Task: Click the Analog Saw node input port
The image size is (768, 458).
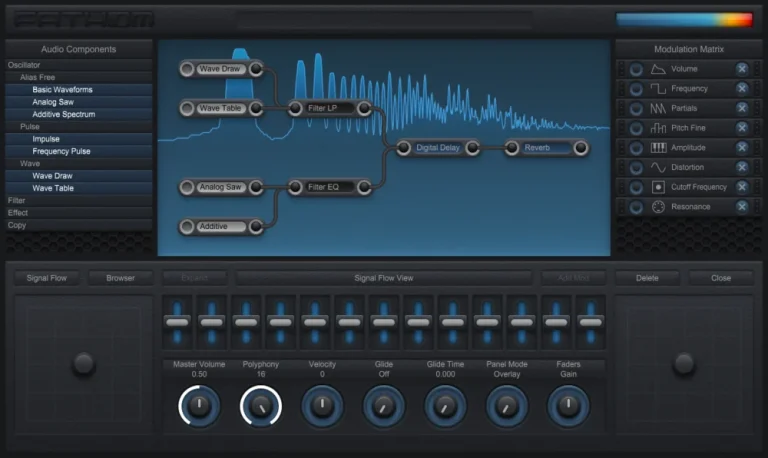Action: pyautogui.click(x=187, y=187)
